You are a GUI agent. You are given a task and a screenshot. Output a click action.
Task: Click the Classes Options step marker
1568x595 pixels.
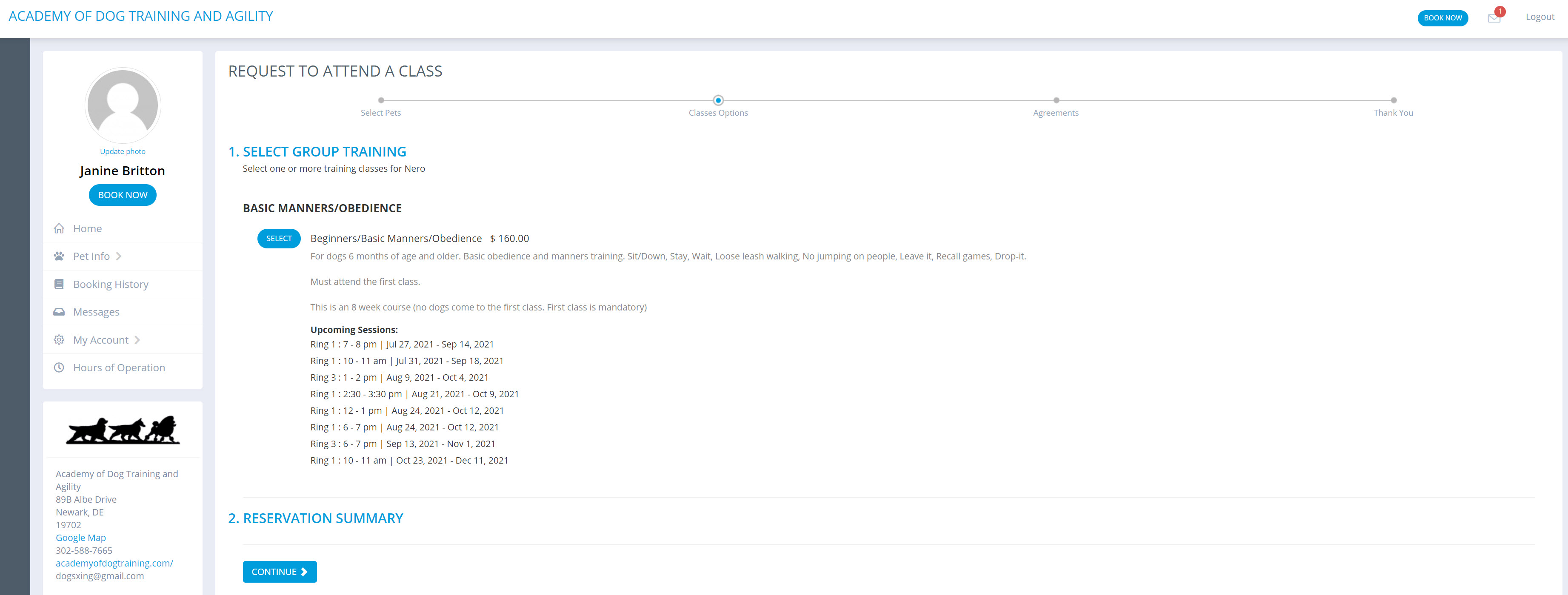(x=718, y=100)
